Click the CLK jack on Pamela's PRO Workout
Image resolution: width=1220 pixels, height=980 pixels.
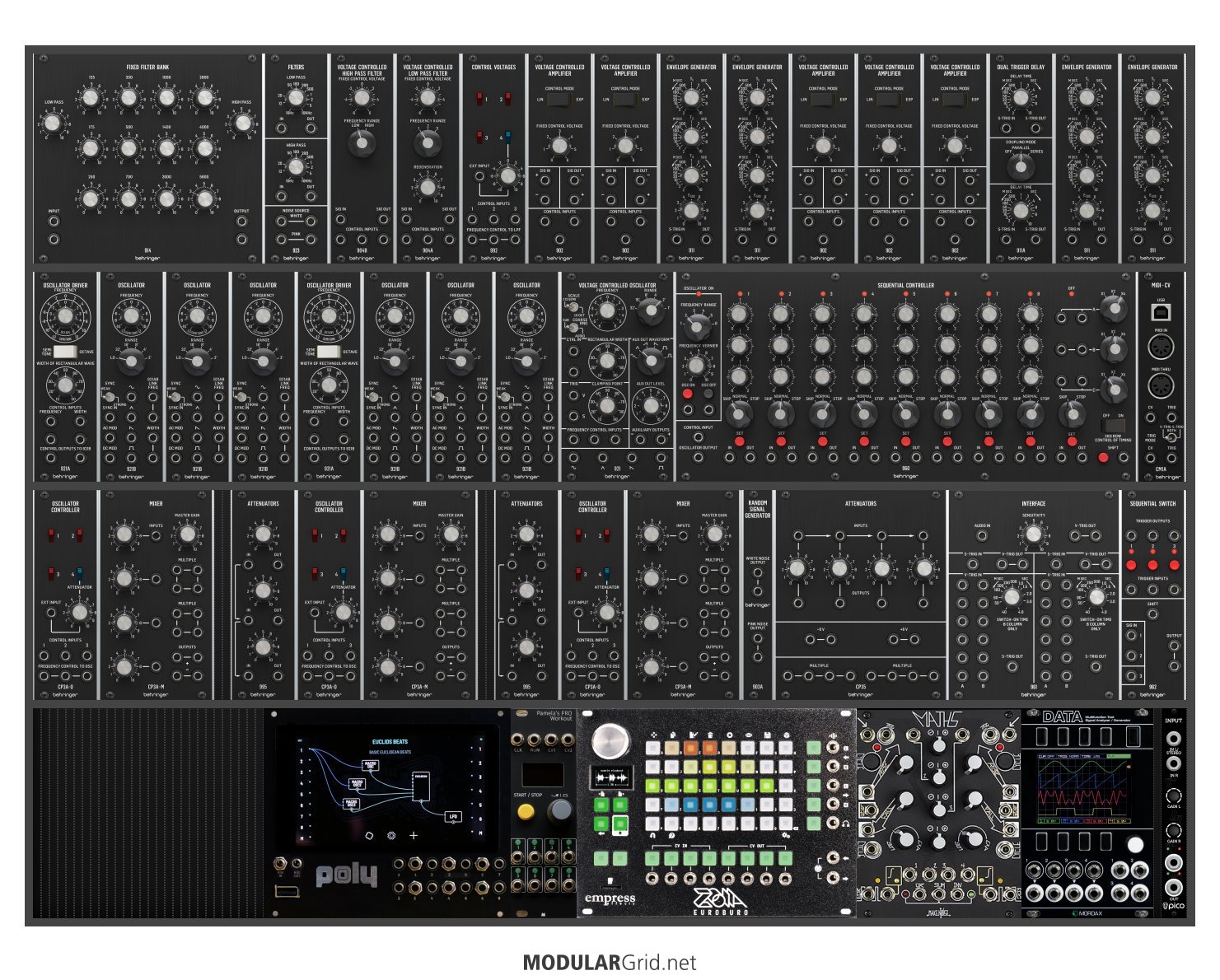[x=518, y=741]
